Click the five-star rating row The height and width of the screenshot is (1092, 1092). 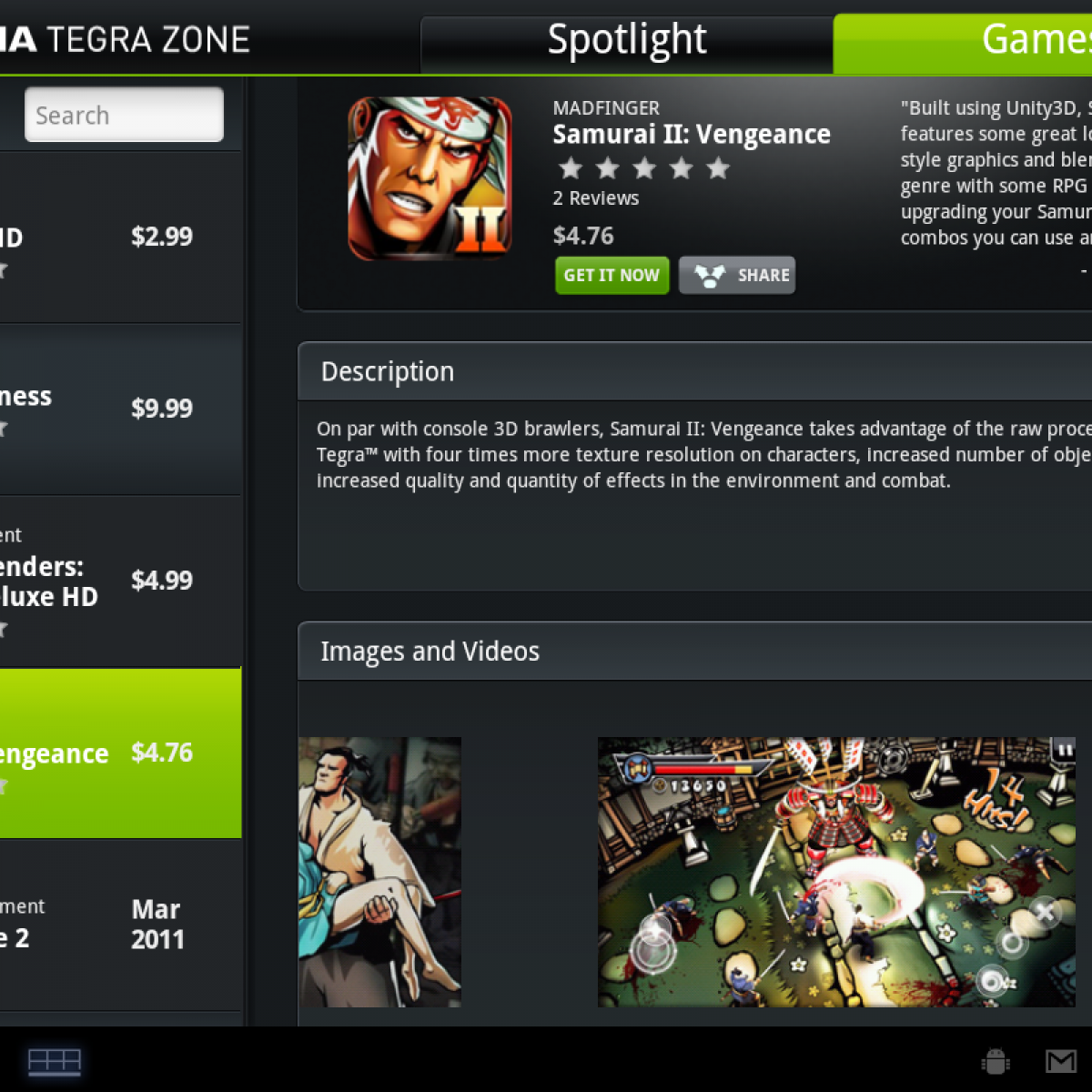tap(644, 168)
